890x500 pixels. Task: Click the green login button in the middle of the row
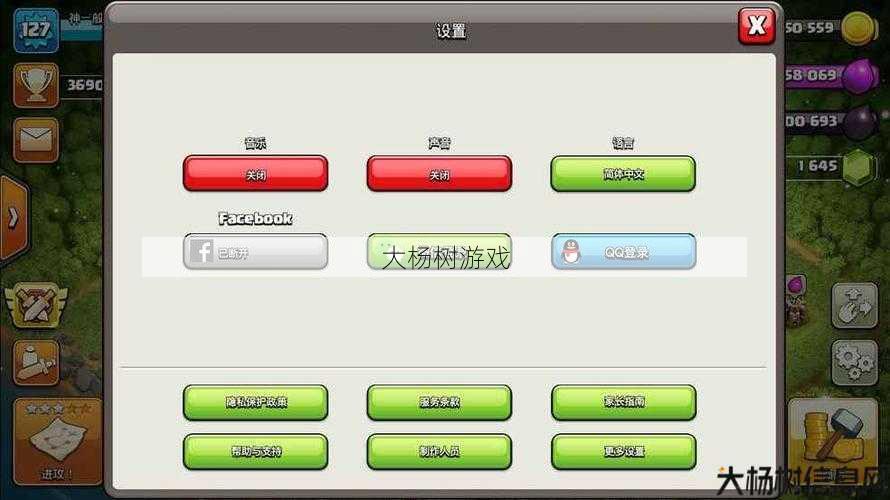439,251
